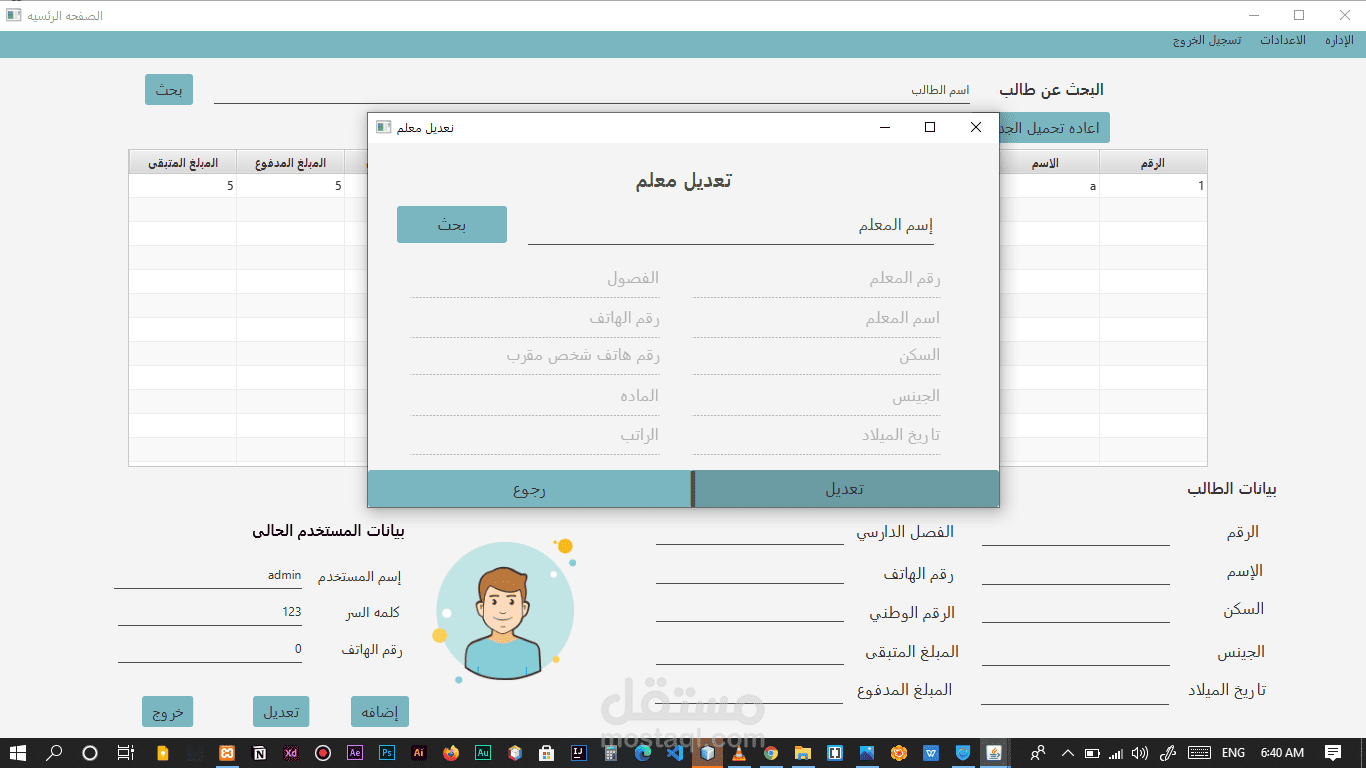1366x768 pixels.
Task: Click the إضافه button at bottom
Action: pos(380,712)
